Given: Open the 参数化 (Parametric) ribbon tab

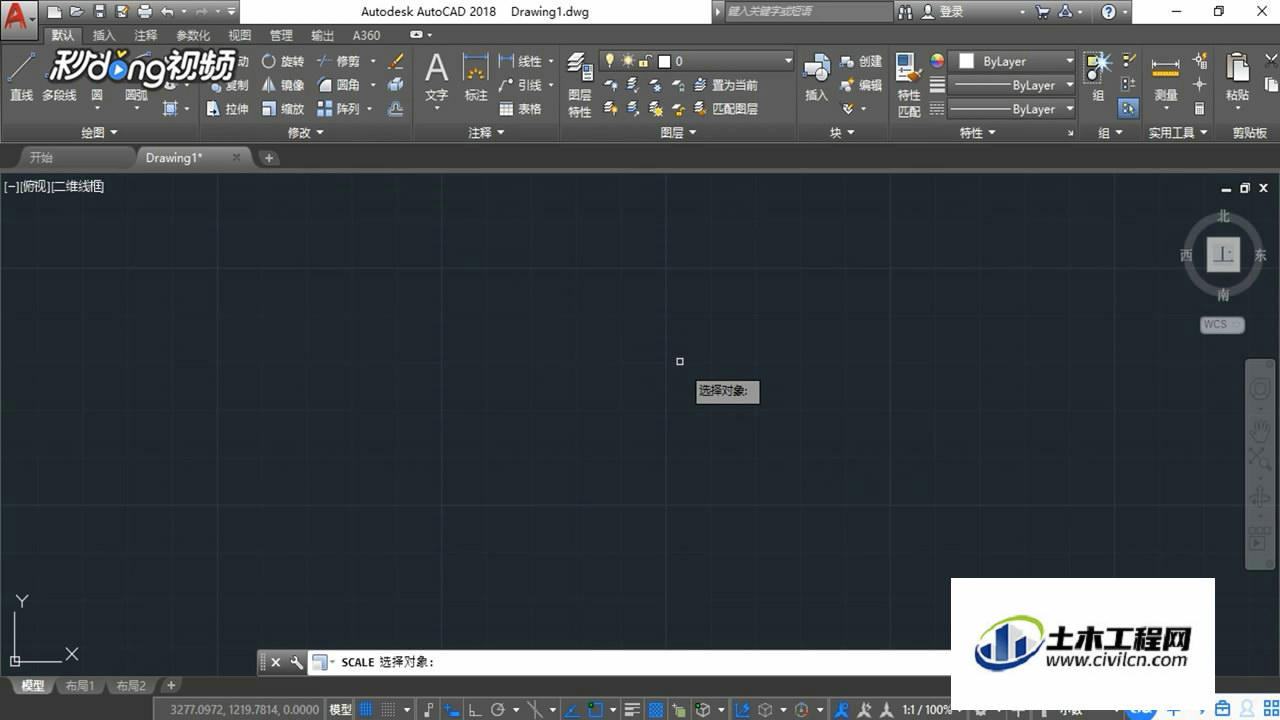Looking at the screenshot, I should click(x=193, y=35).
